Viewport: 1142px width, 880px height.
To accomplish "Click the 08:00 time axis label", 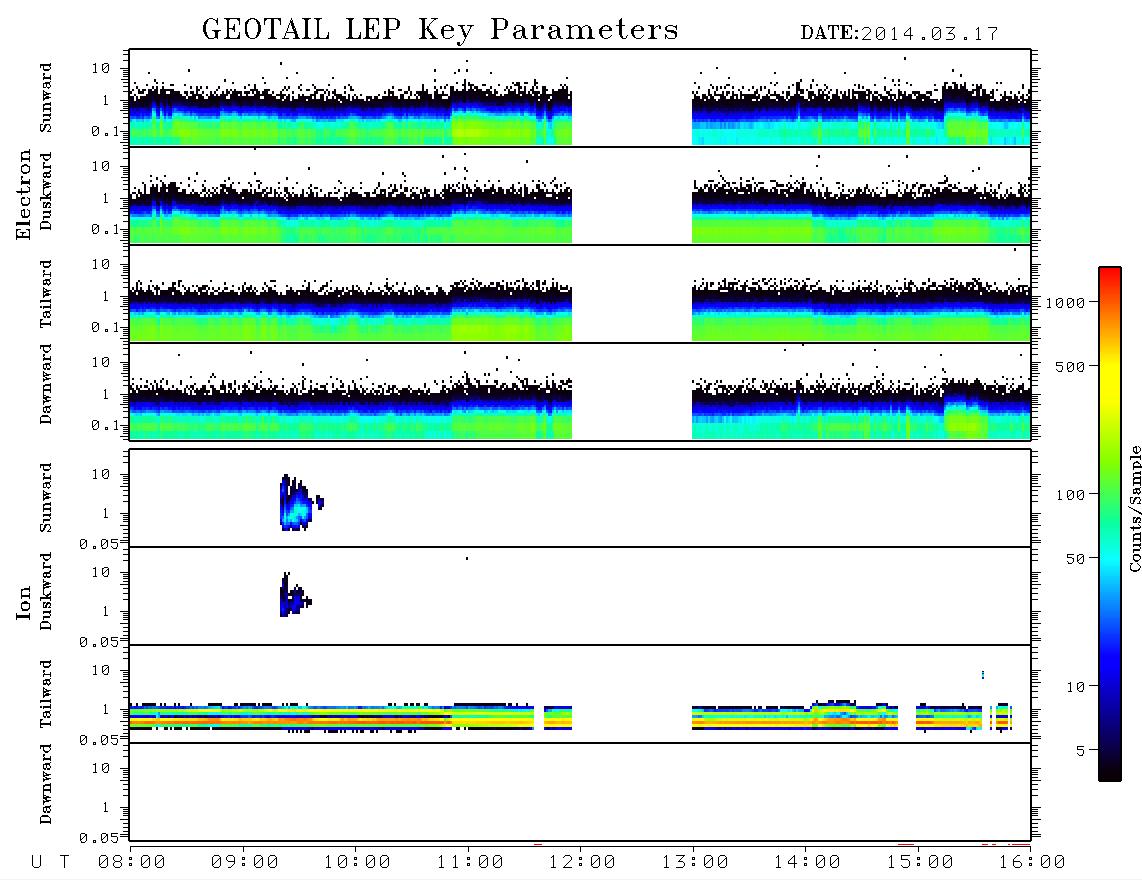I will [132, 863].
